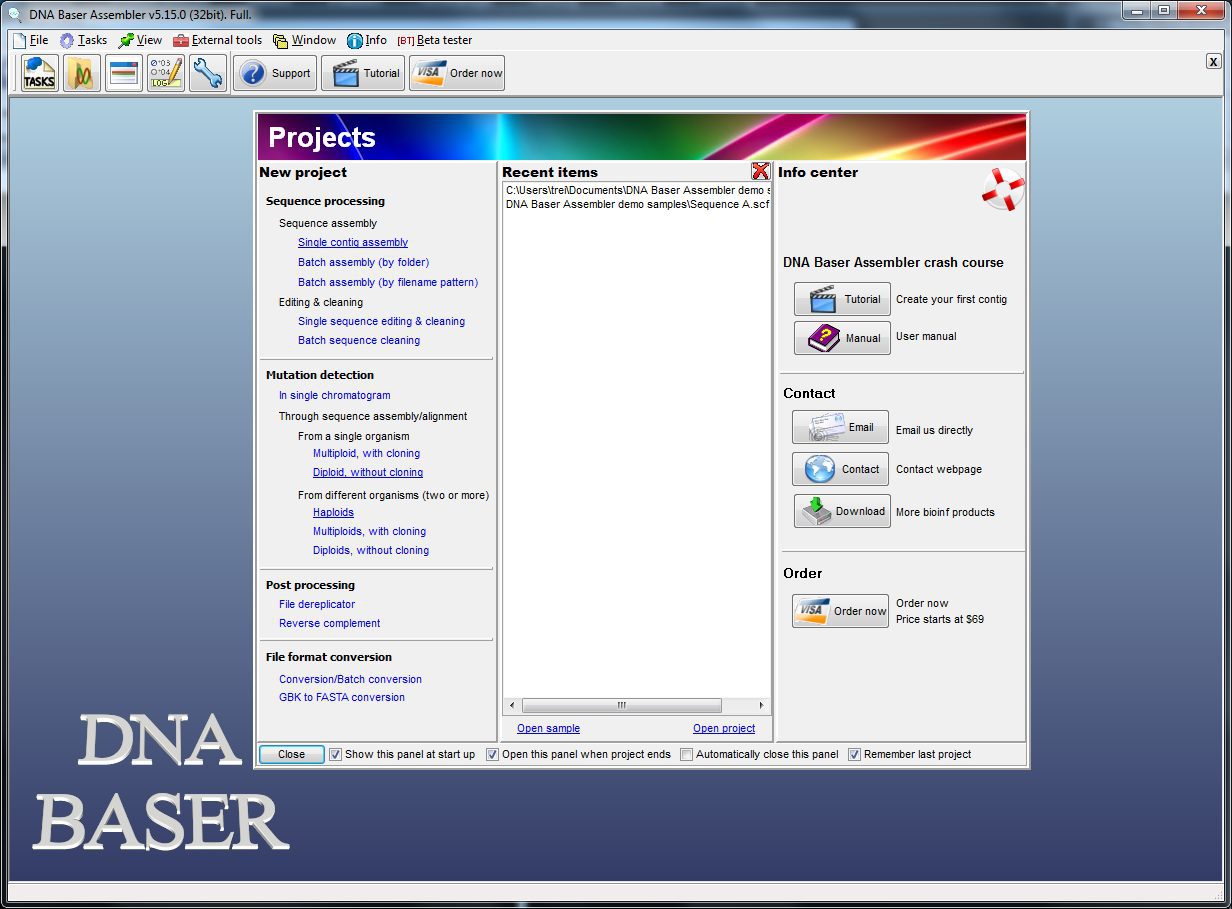Open the Window menu

304,40
